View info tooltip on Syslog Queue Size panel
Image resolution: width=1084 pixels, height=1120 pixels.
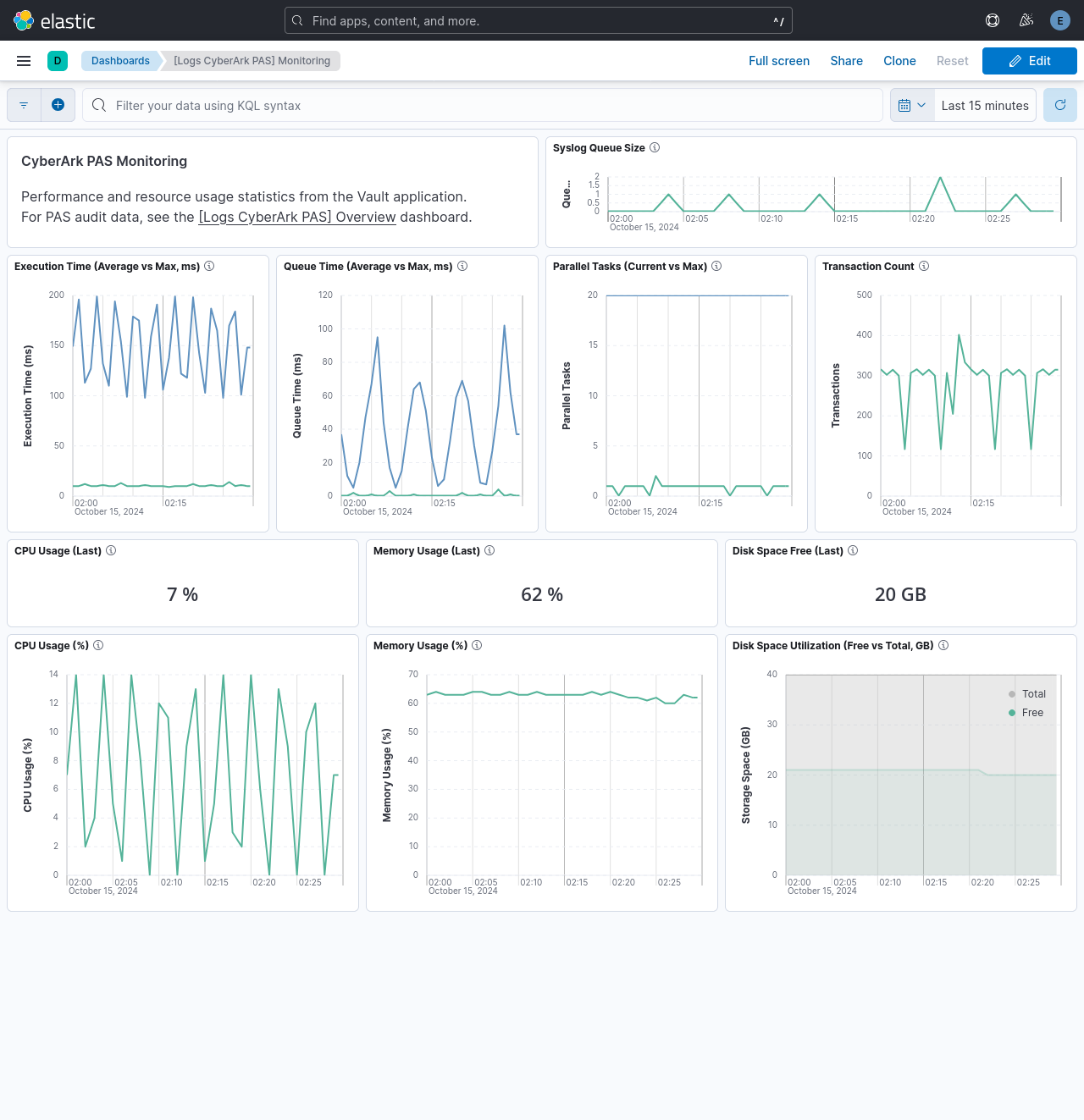[654, 147]
